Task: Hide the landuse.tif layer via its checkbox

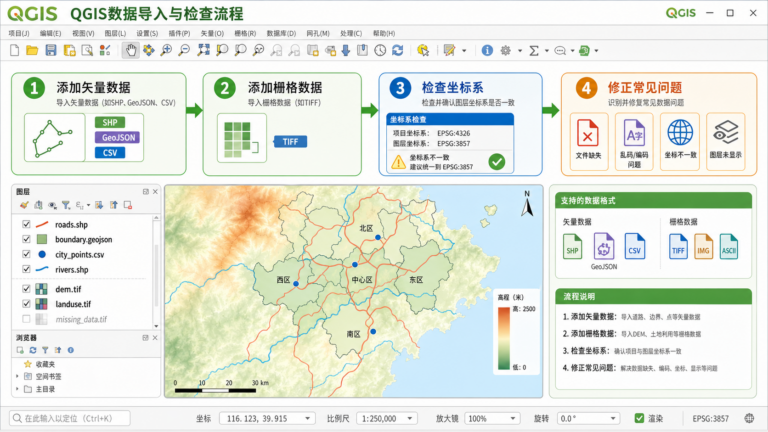Action: pyautogui.click(x=26, y=304)
